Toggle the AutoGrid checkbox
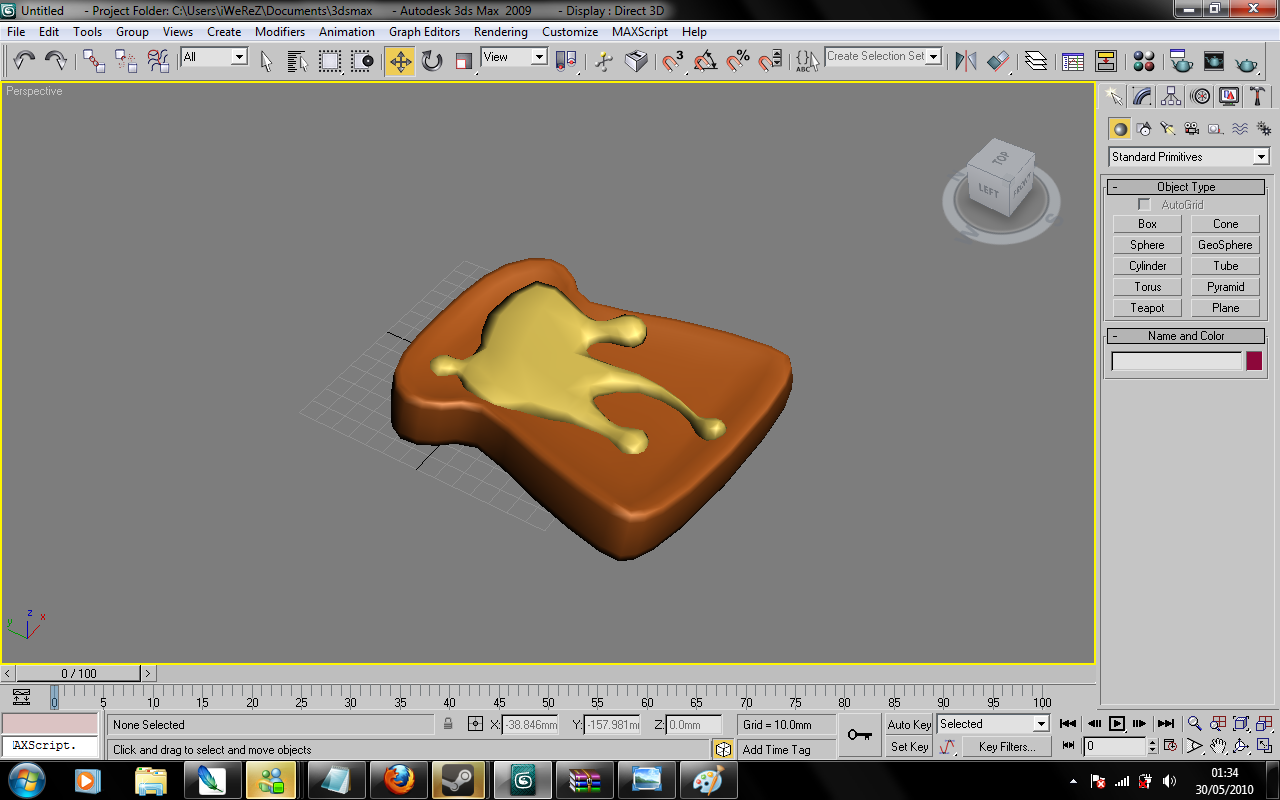Screen dimensions: 1280x800 pos(1144,205)
